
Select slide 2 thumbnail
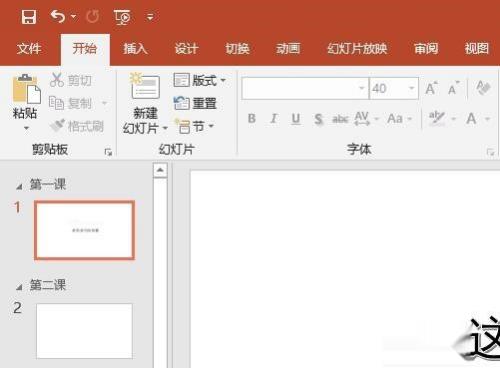(84, 331)
